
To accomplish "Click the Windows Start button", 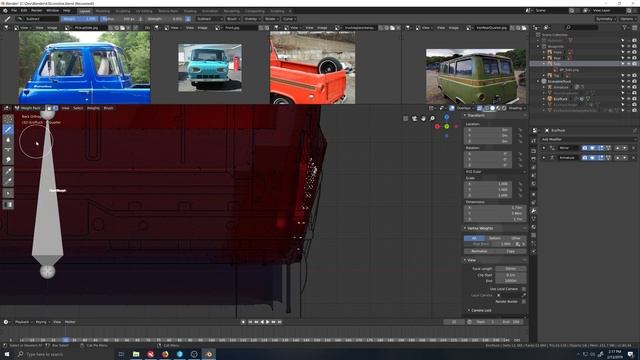I will tap(6, 354).
